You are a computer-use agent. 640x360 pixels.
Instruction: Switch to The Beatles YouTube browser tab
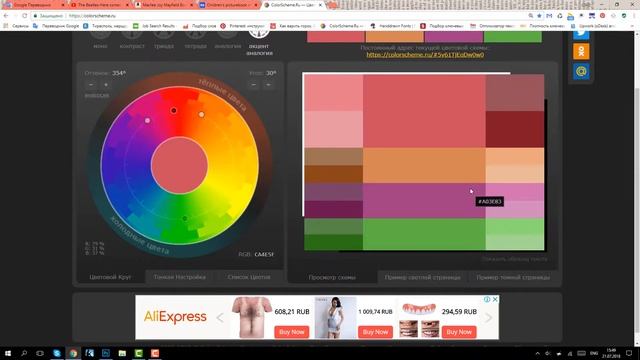click(x=99, y=5)
